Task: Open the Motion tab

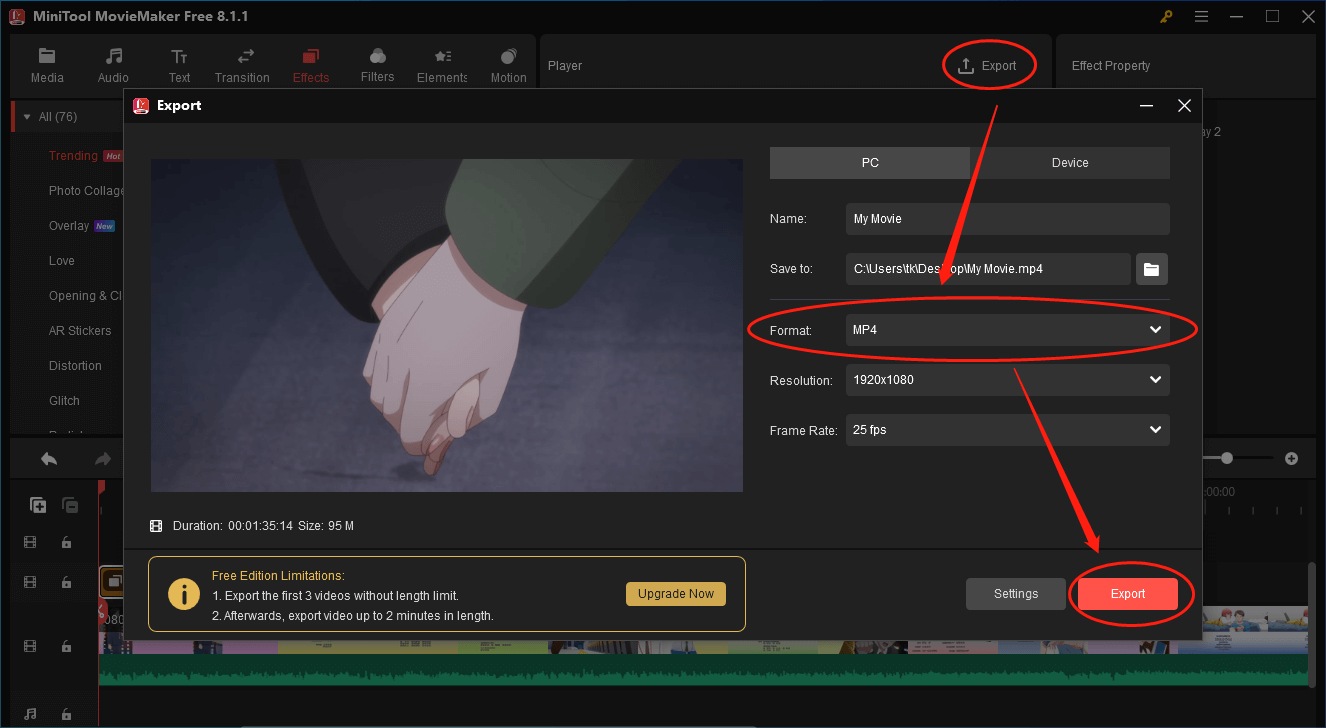Action: [x=509, y=66]
